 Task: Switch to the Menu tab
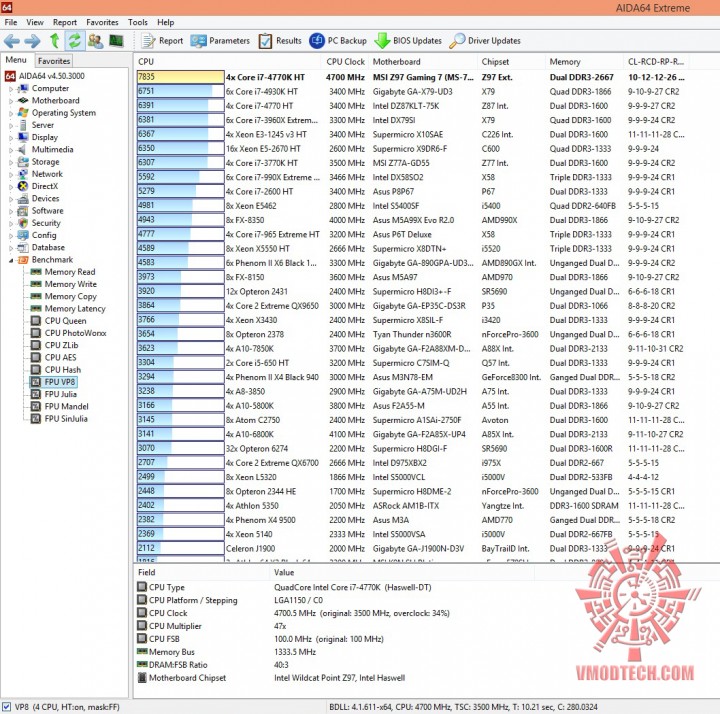[16, 60]
